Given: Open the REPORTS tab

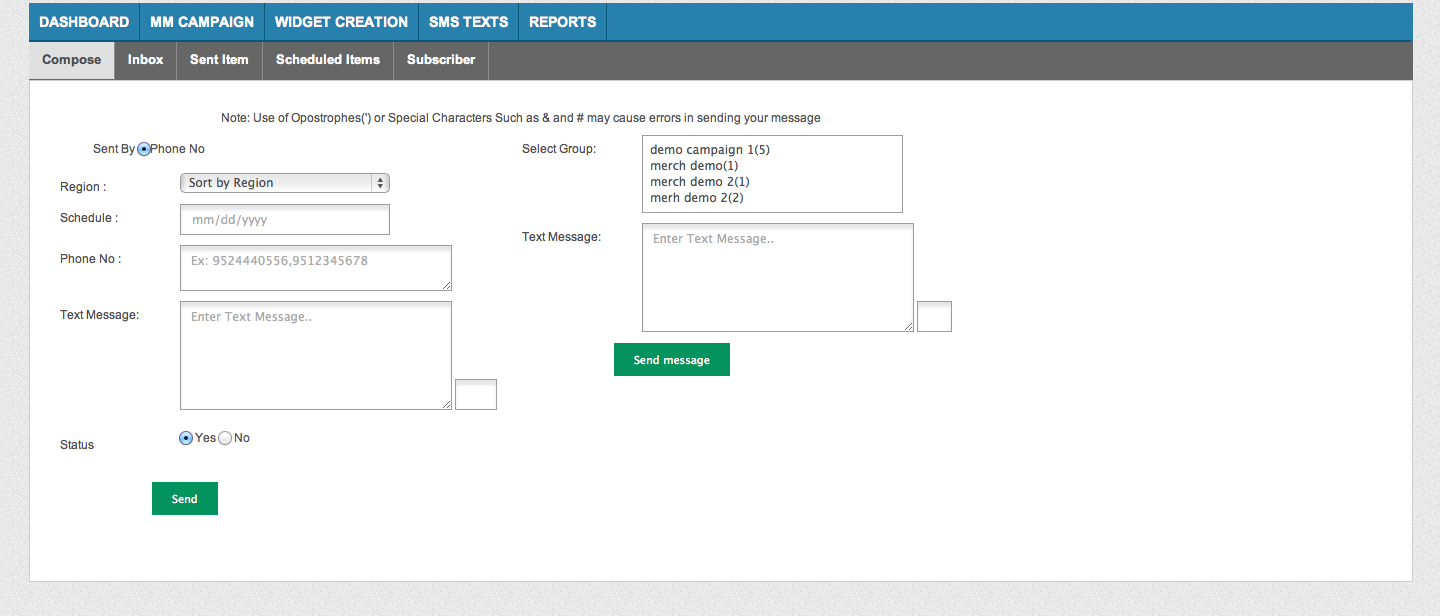Looking at the screenshot, I should tap(562, 22).
